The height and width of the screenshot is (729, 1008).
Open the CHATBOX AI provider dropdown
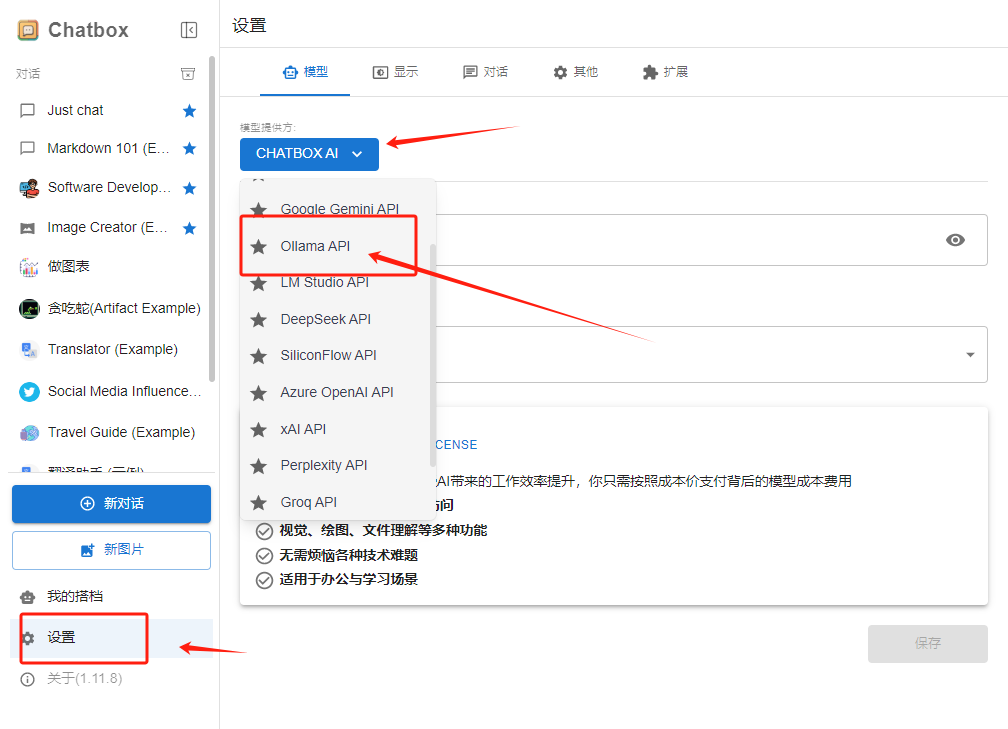point(309,154)
